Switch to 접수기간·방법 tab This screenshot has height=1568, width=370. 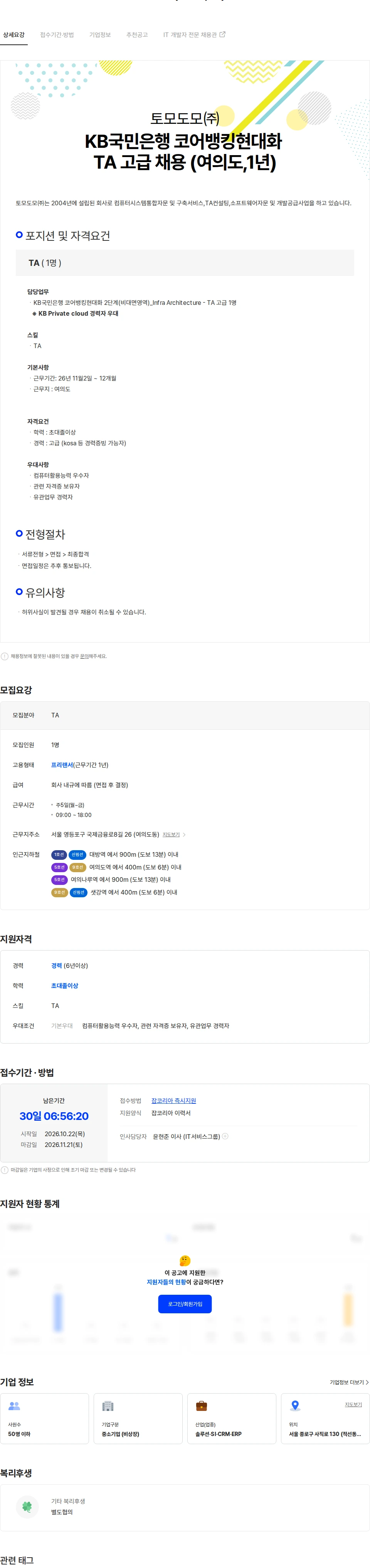pyautogui.click(x=57, y=35)
